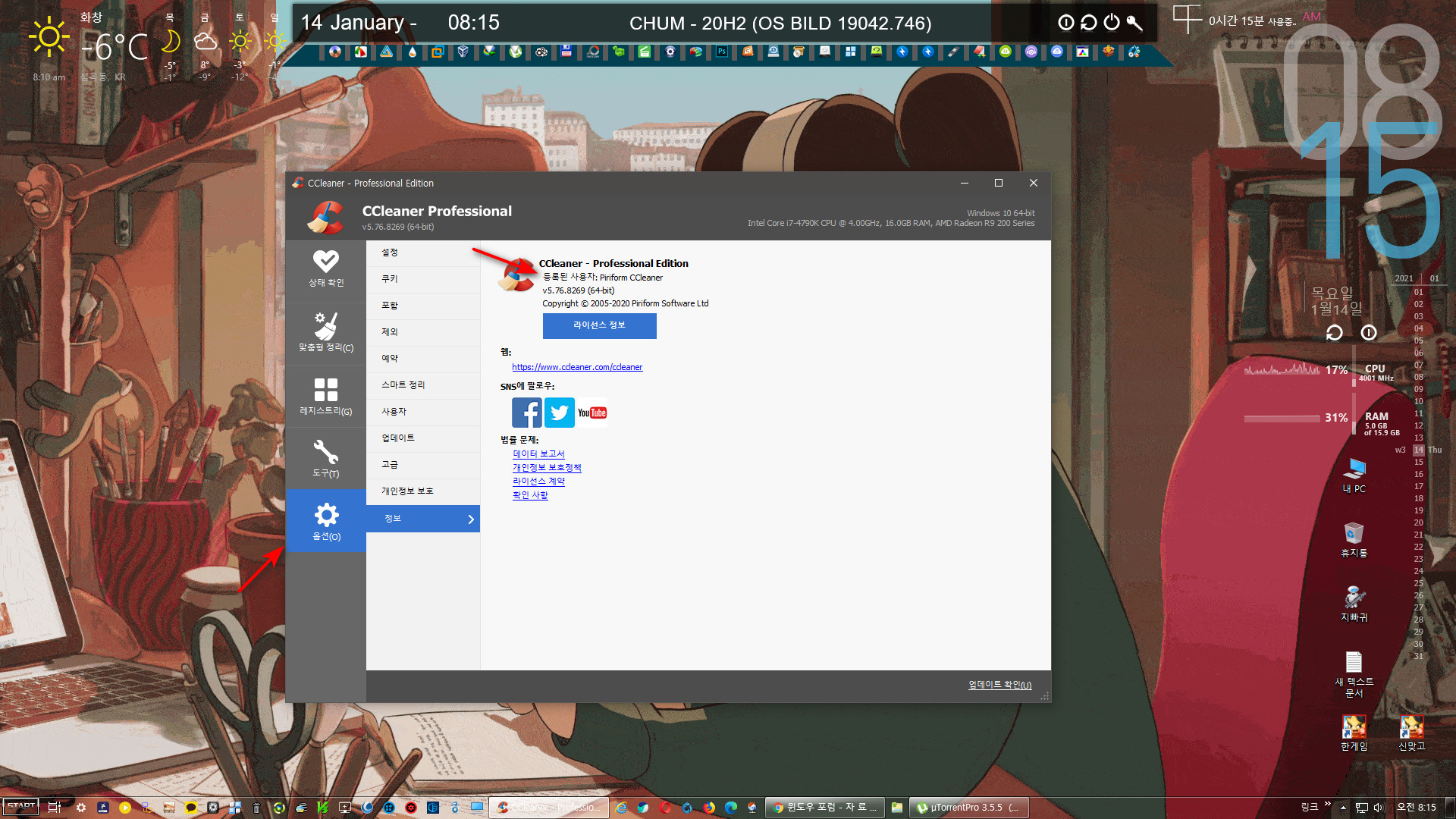
Task: Select the 개인정보 보호 privacy menu item
Action: coord(423,491)
